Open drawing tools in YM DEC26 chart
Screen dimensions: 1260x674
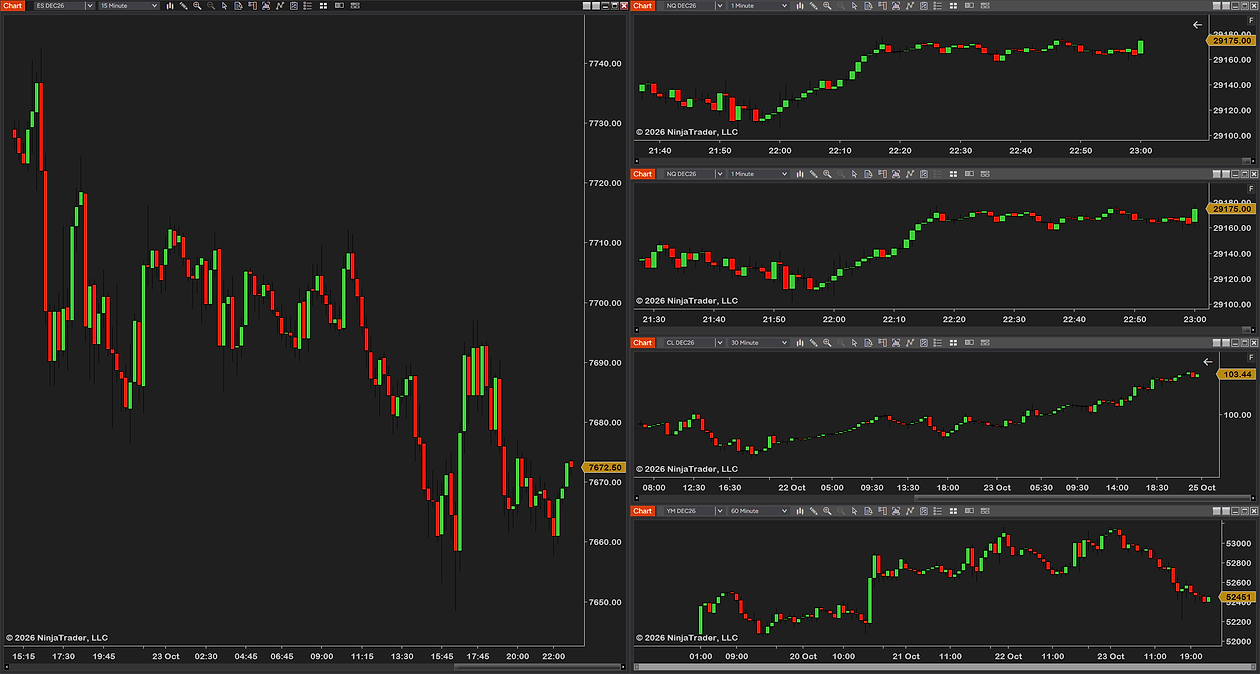[x=813, y=511]
